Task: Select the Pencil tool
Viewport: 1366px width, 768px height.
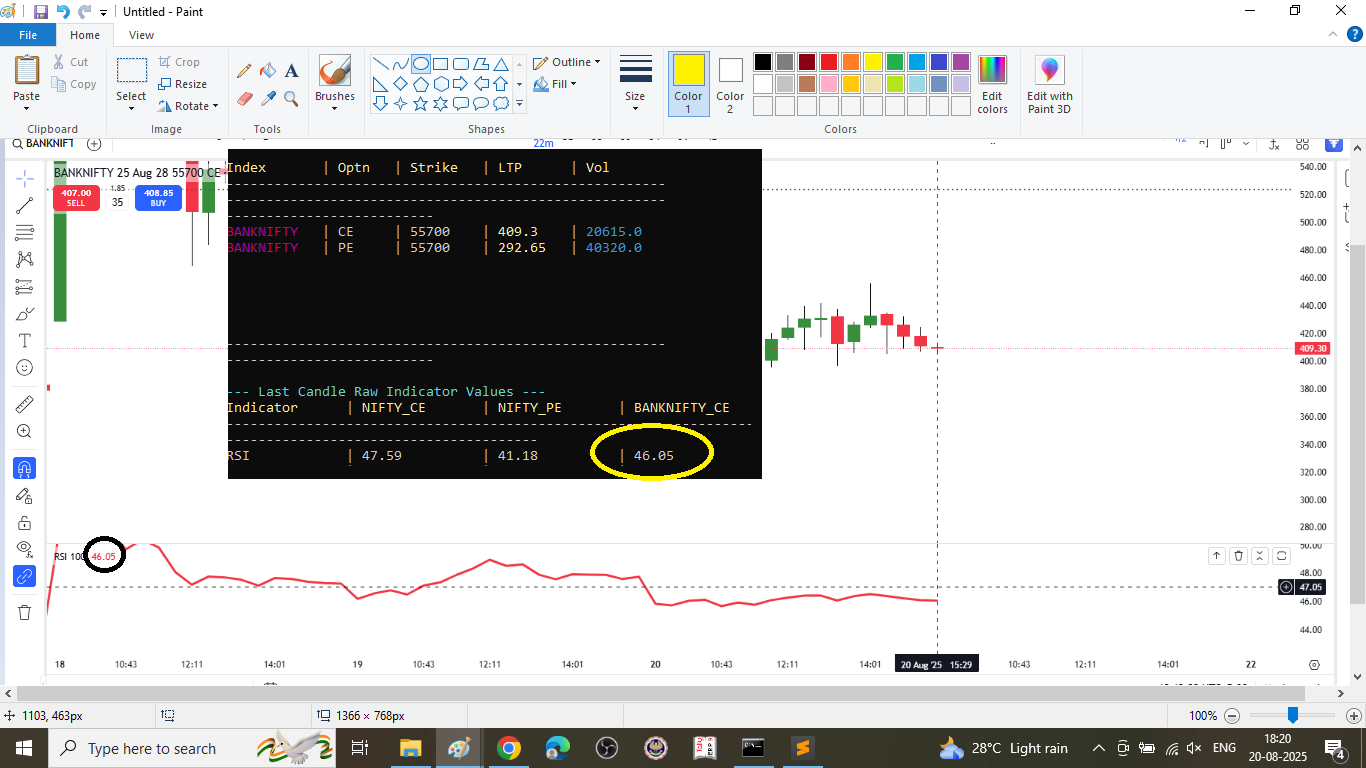Action: coord(243,71)
